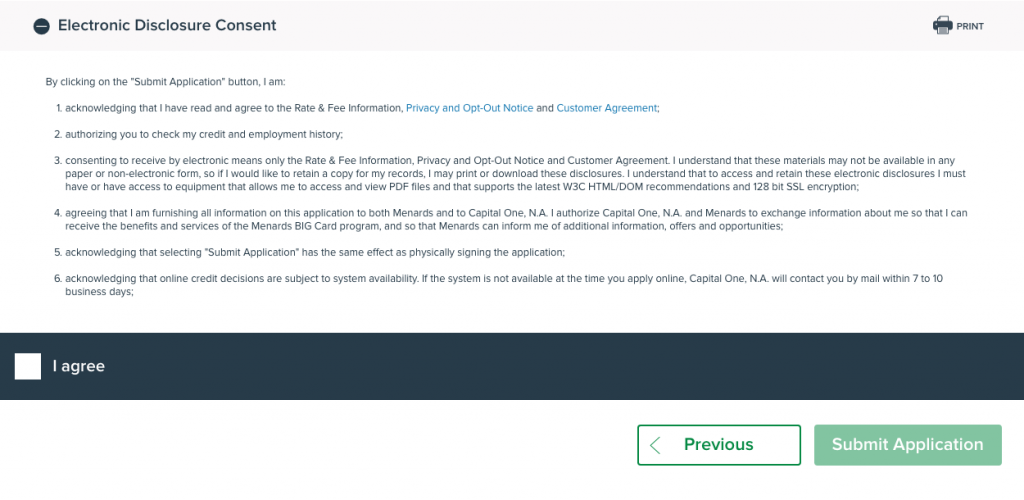The width and height of the screenshot is (1024, 500).
Task: Click item consenting to receive by electronic means
Action: (510, 174)
